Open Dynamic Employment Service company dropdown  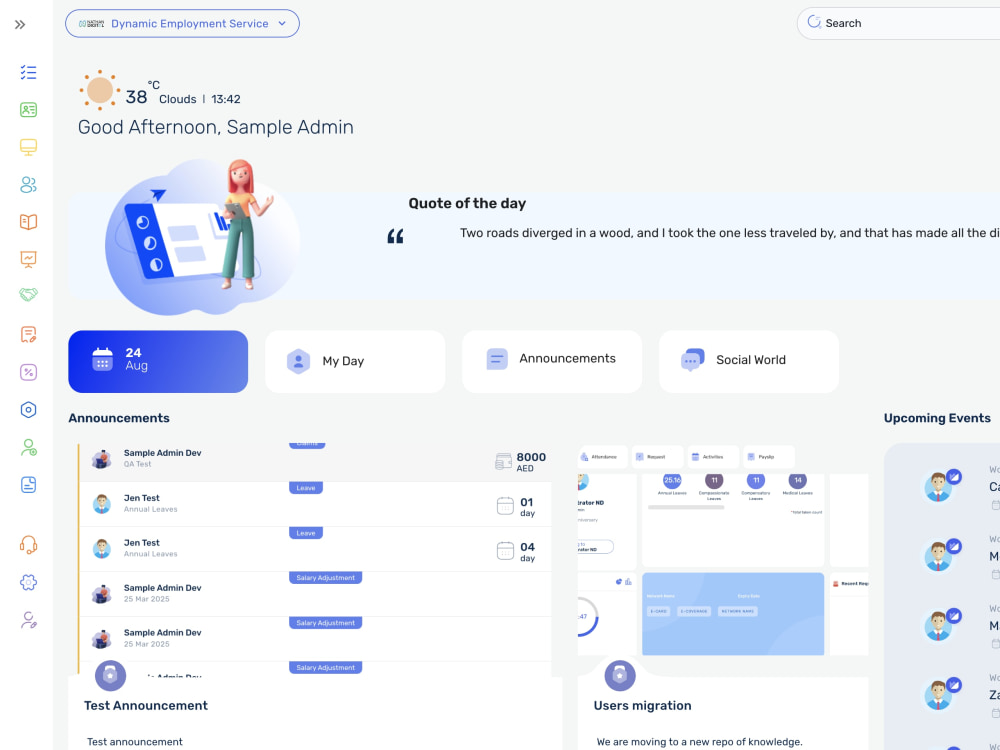pyautogui.click(x=182, y=24)
